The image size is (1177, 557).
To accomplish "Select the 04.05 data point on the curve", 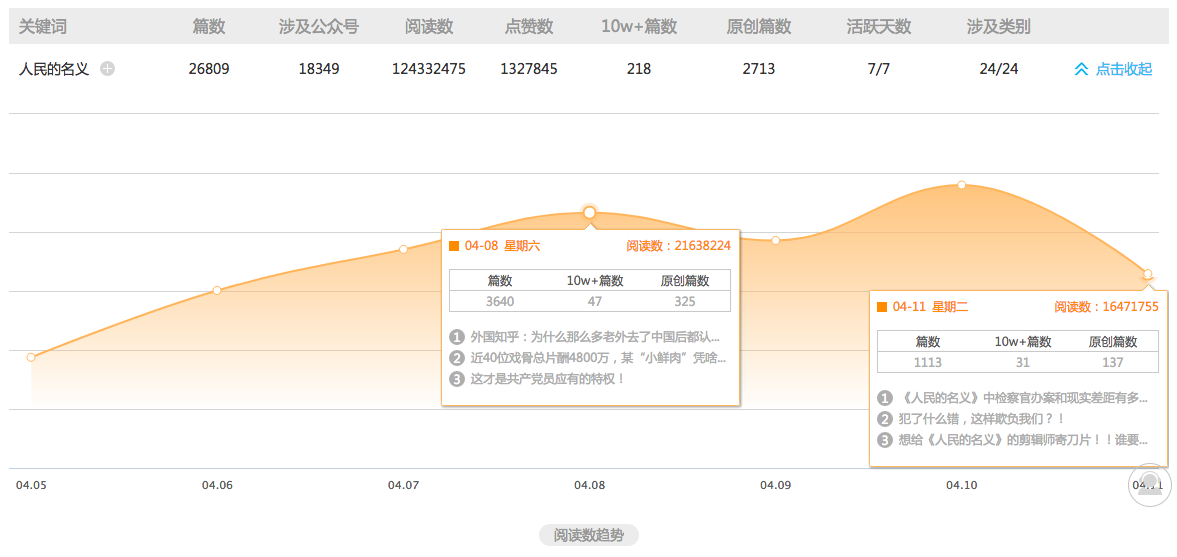I will click(x=31, y=357).
